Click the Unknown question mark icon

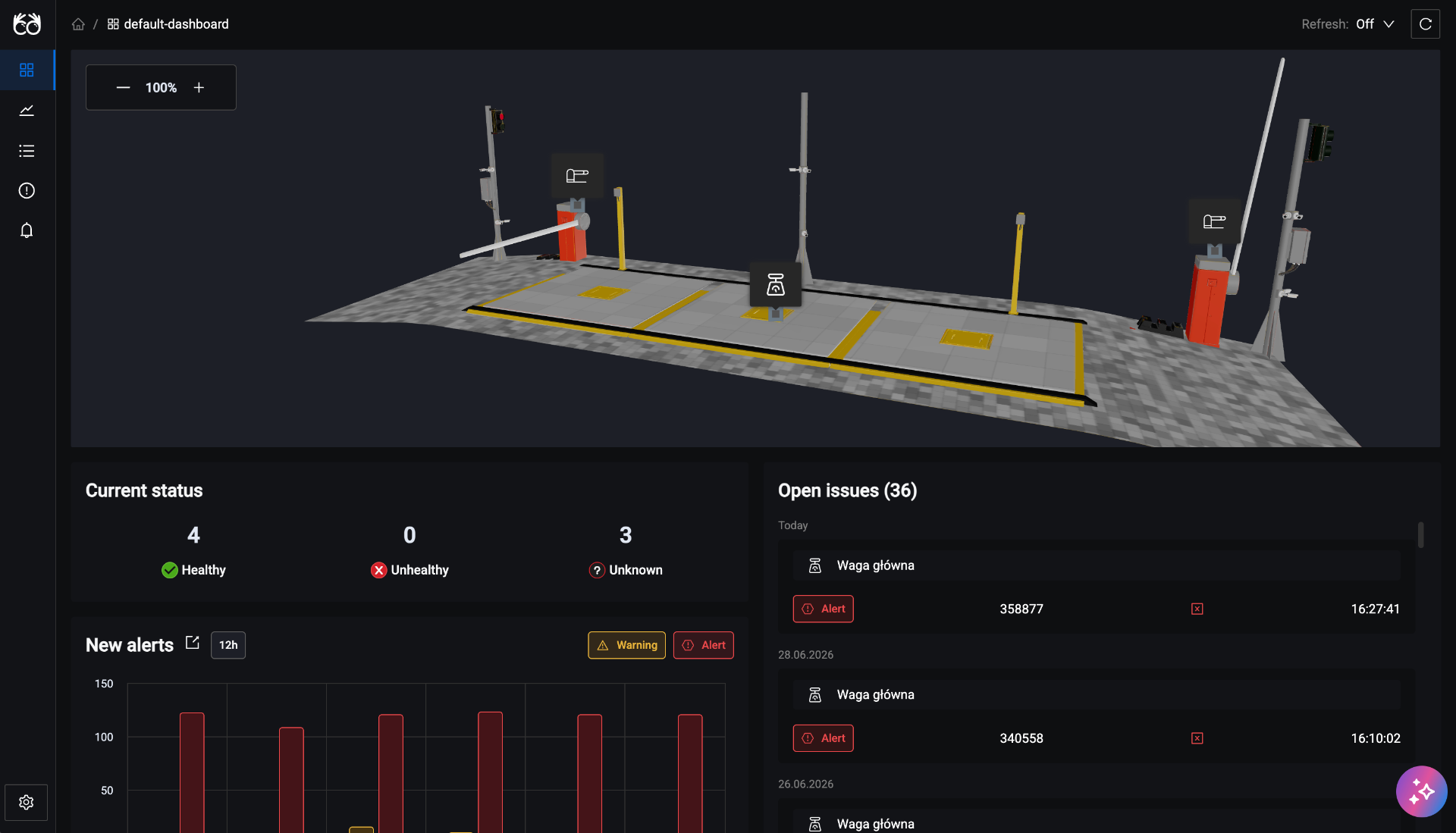point(597,570)
